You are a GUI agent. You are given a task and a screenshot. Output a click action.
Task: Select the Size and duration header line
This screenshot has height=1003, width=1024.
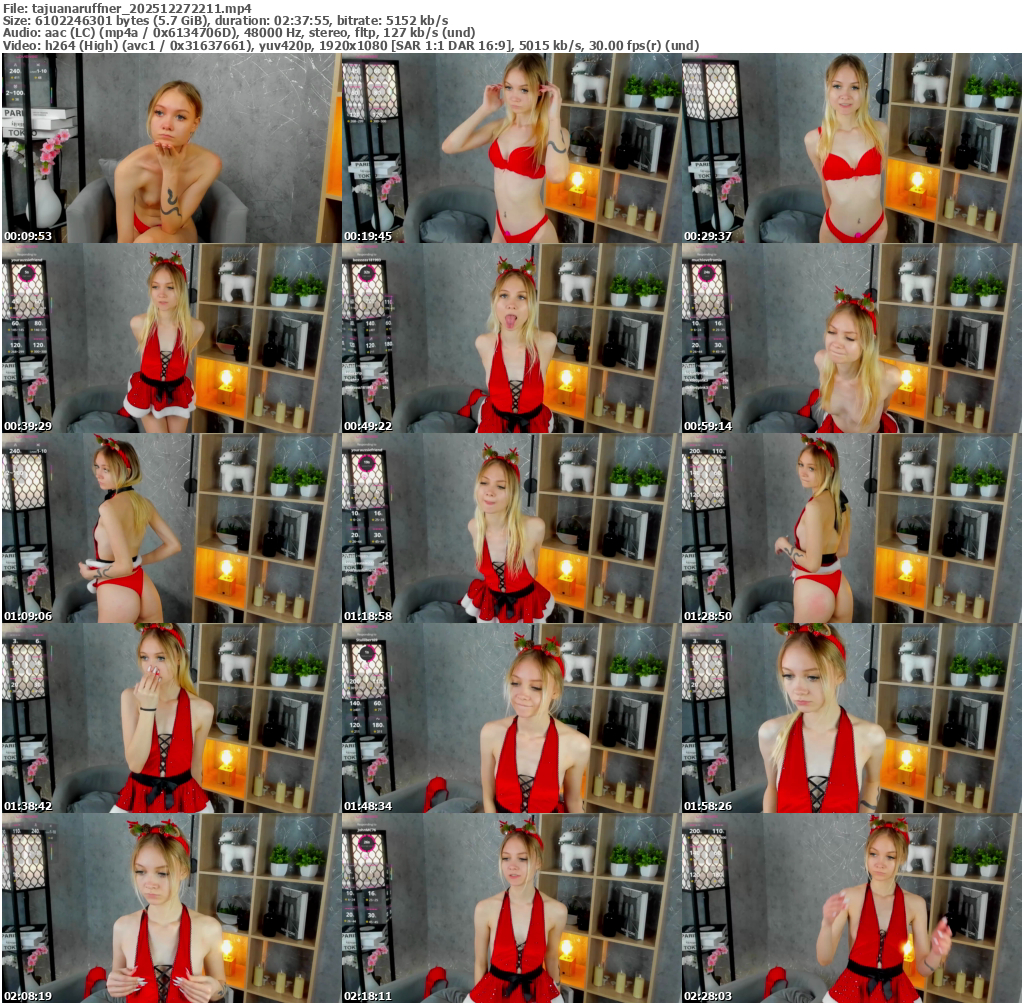pyautogui.click(x=225, y=20)
